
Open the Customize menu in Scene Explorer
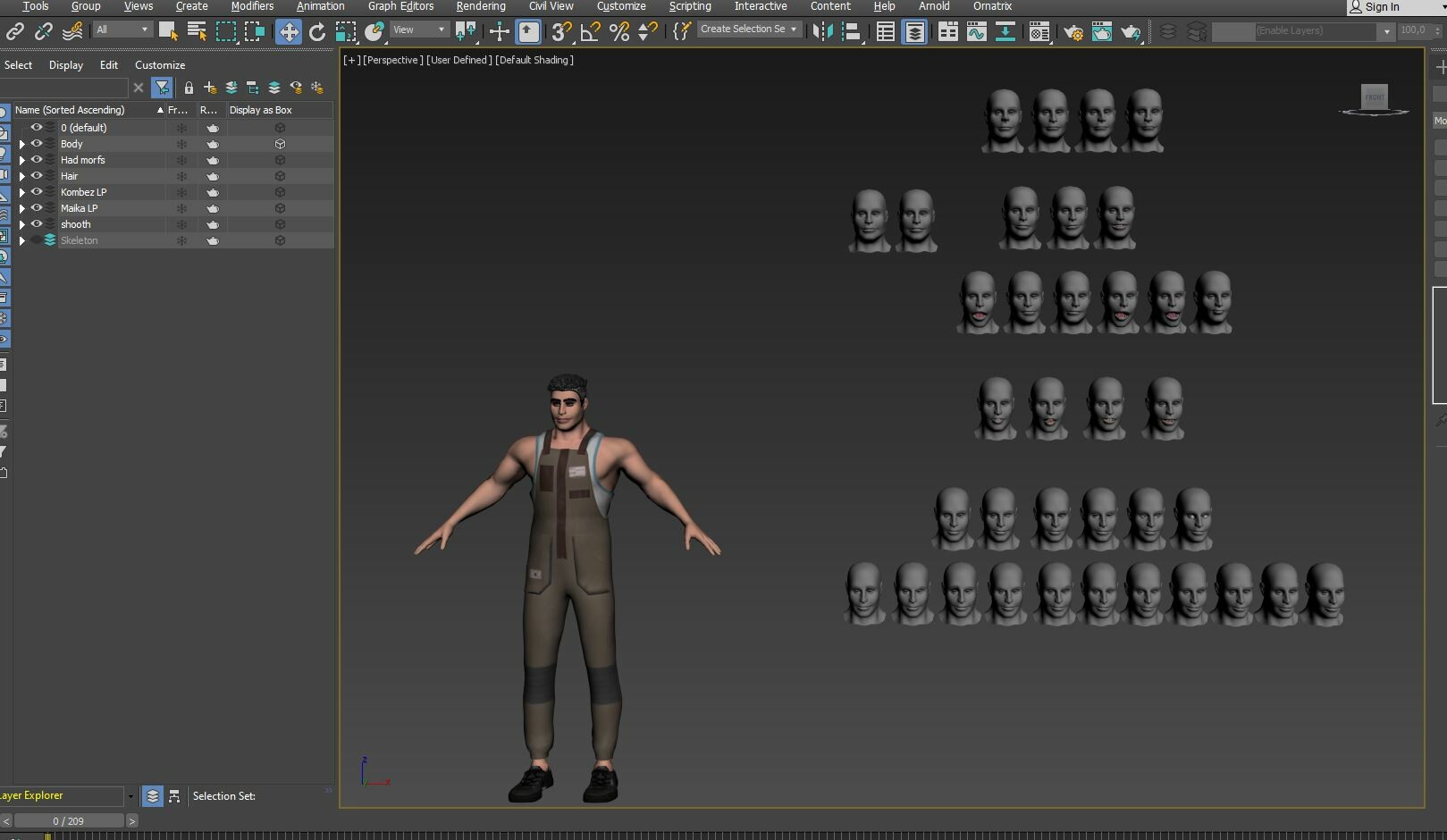click(160, 64)
